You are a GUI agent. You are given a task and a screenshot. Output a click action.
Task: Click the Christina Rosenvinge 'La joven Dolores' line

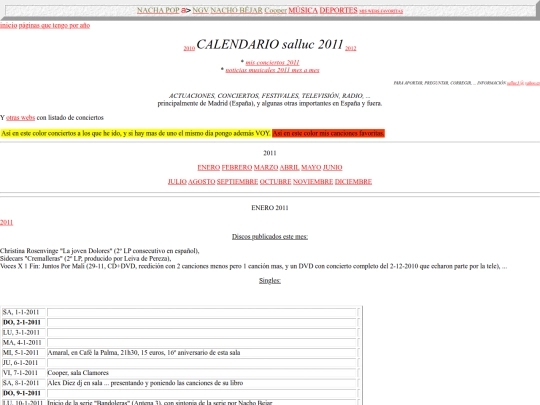(x=100, y=251)
